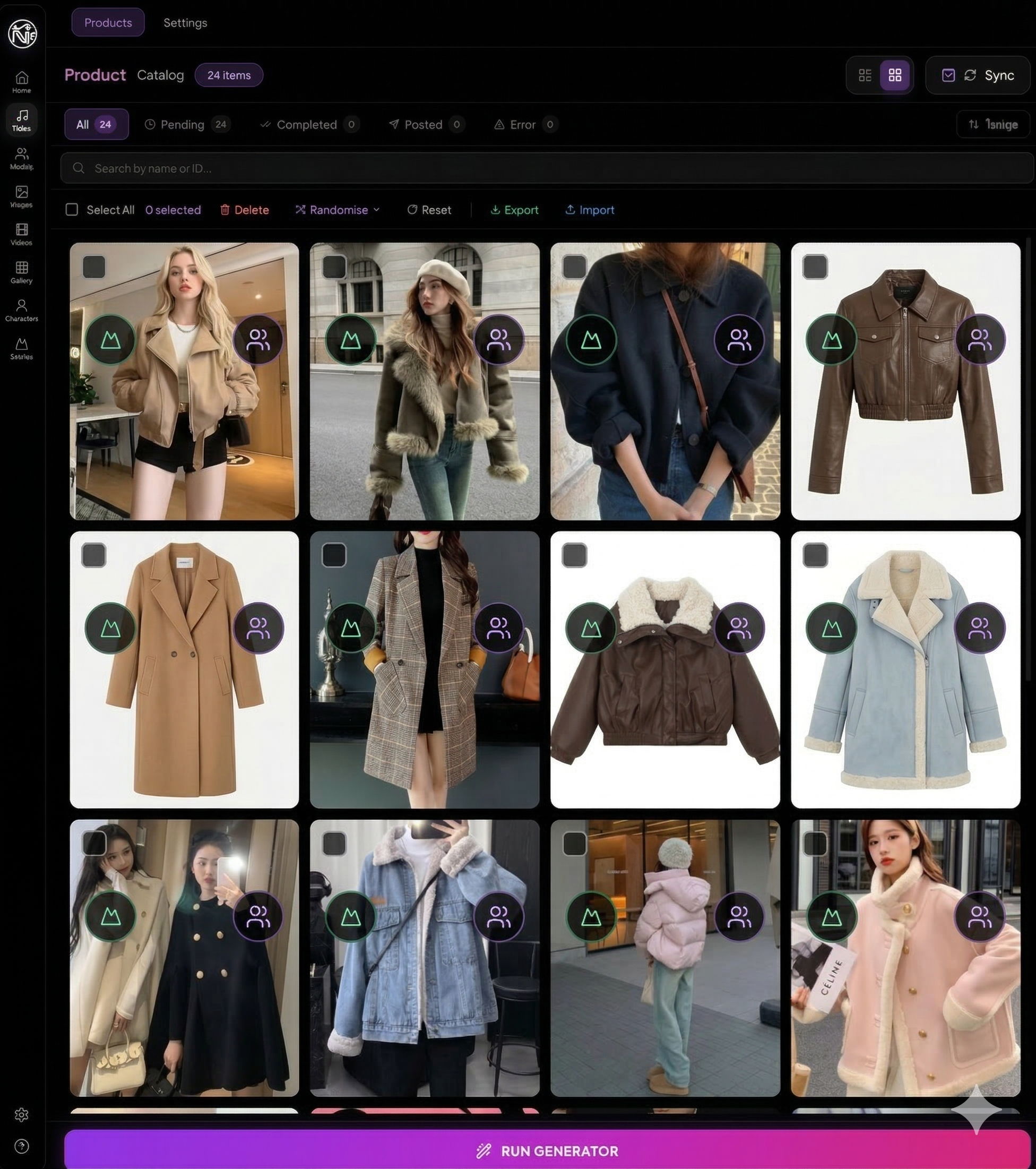The image size is (1036, 1169).
Task: Go to Videos in the sidebar
Action: point(22,235)
